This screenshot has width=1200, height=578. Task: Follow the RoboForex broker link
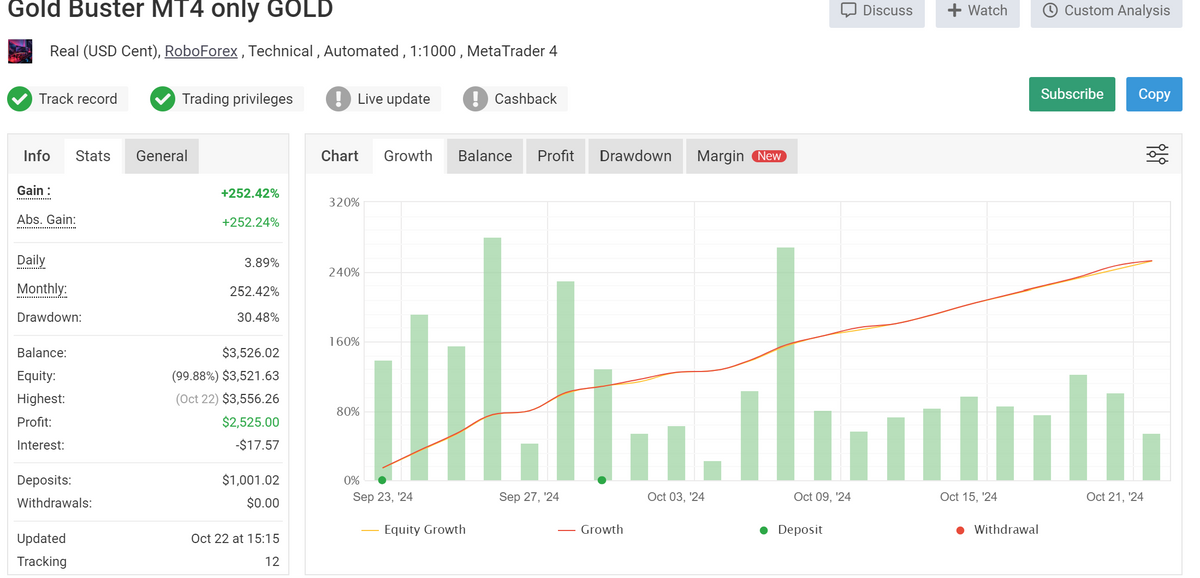tap(201, 51)
